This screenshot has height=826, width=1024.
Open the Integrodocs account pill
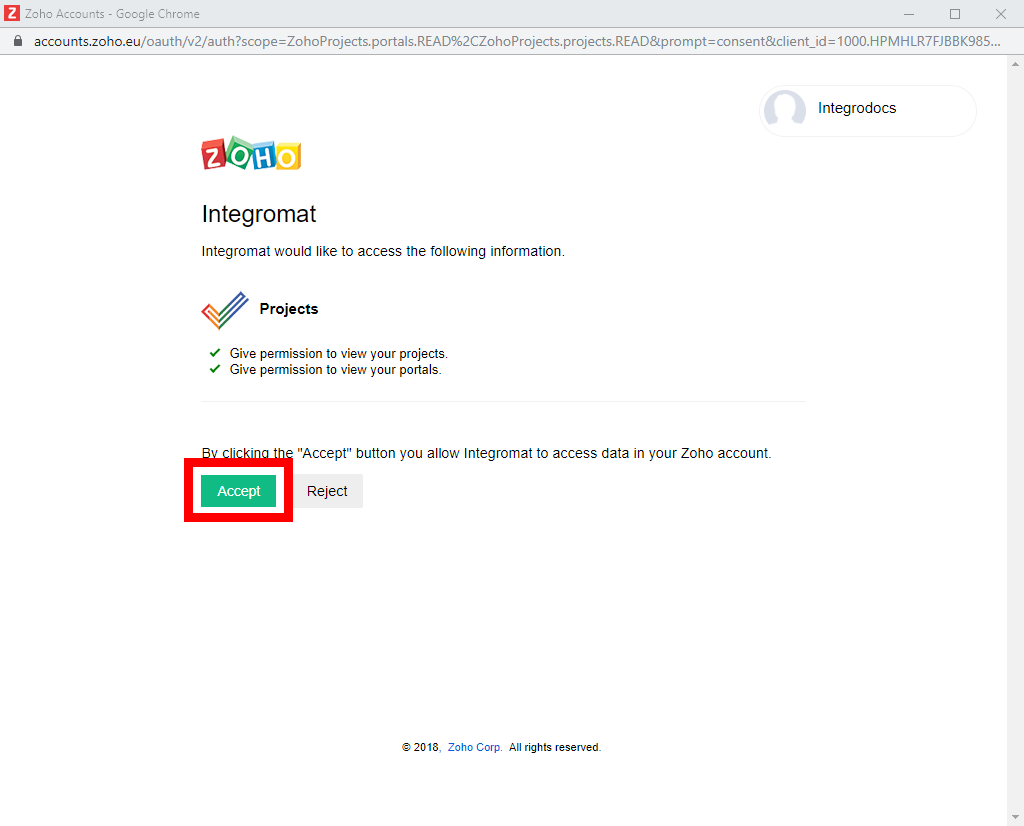(868, 110)
